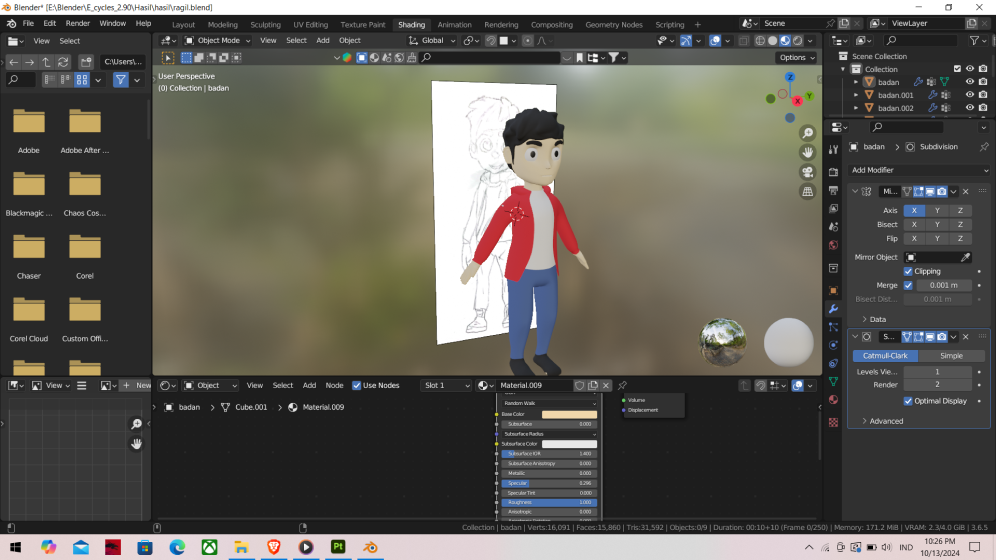Viewport: 996px width, 560px height.
Task: Select Catmull-Clark subdivision type
Action: coord(885,356)
